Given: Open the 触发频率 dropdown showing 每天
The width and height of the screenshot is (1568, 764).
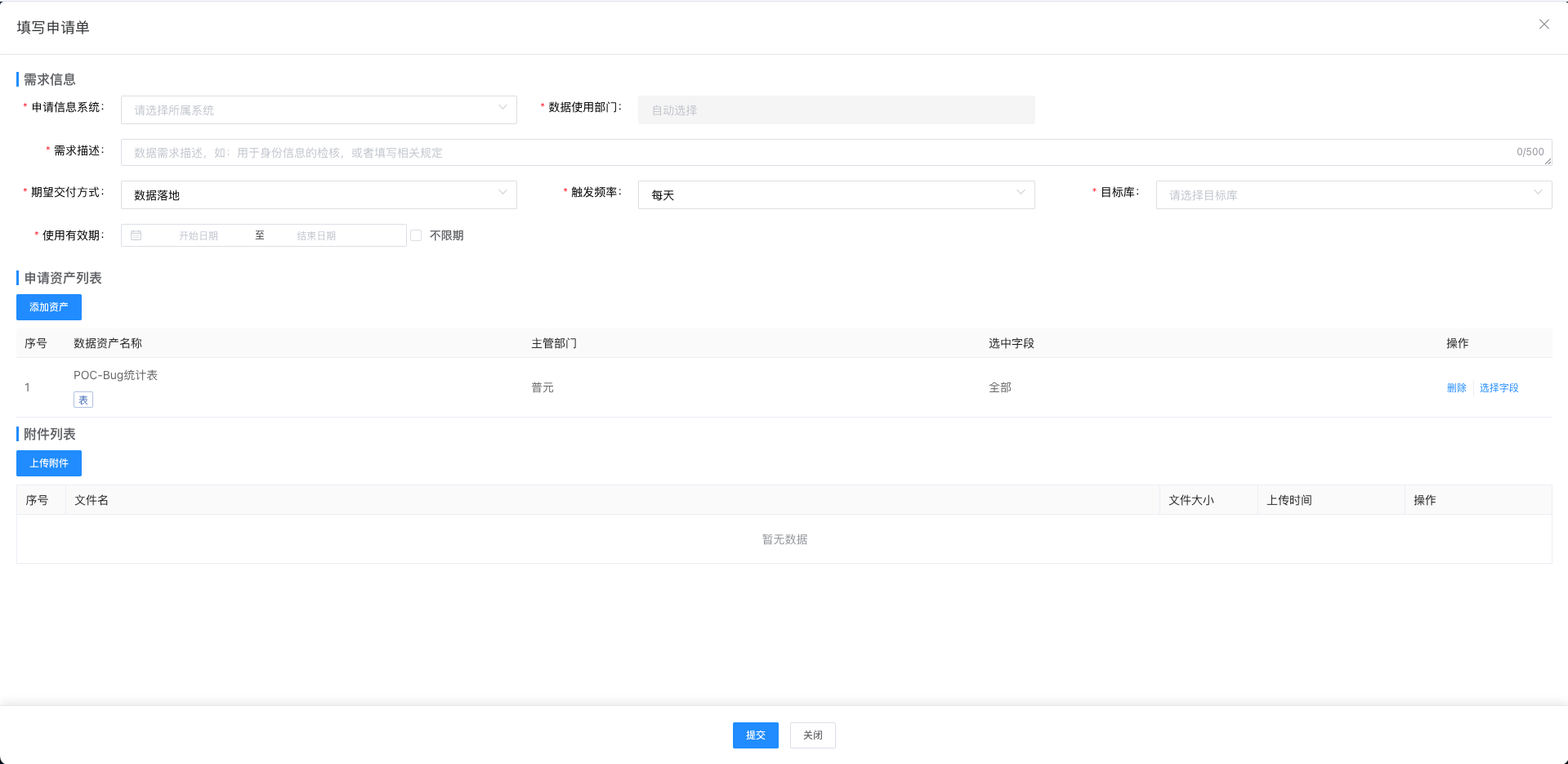Looking at the screenshot, I should click(x=836, y=194).
